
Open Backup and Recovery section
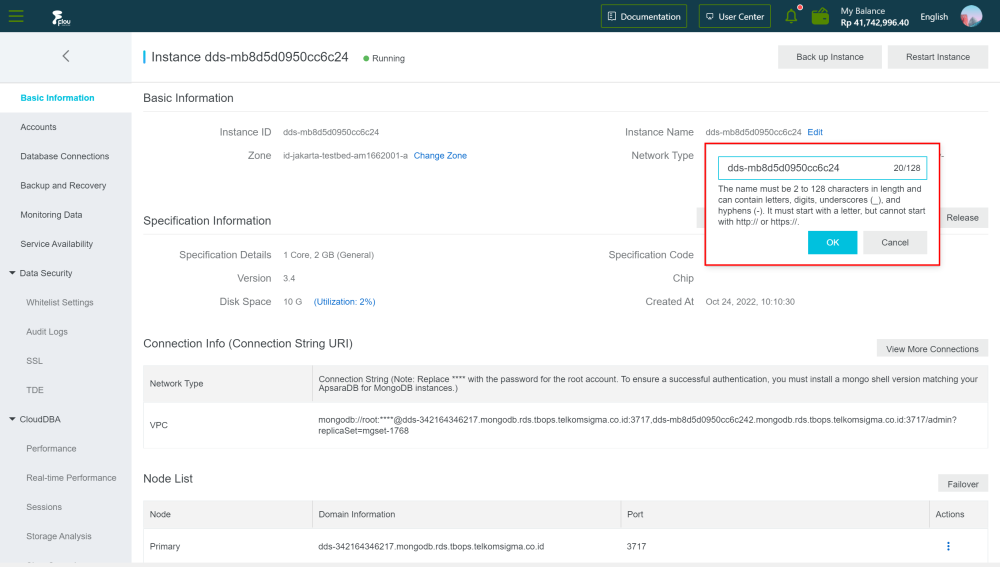63,186
